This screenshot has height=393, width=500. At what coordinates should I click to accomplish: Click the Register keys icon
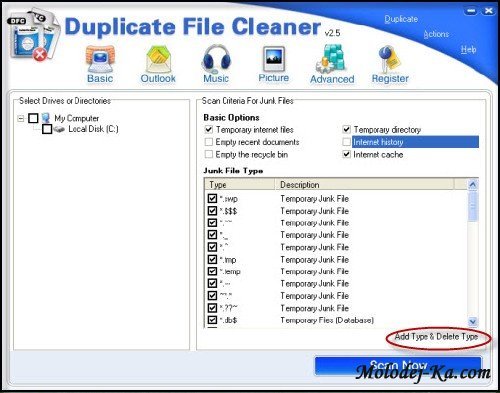pyautogui.click(x=389, y=59)
